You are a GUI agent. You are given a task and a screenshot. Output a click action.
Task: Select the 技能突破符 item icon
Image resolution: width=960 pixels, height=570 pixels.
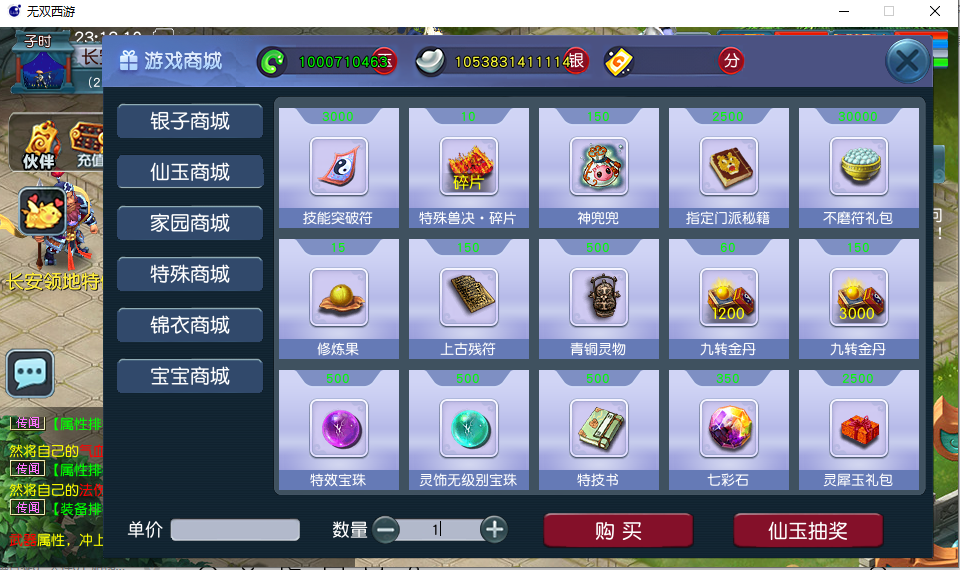click(339, 166)
